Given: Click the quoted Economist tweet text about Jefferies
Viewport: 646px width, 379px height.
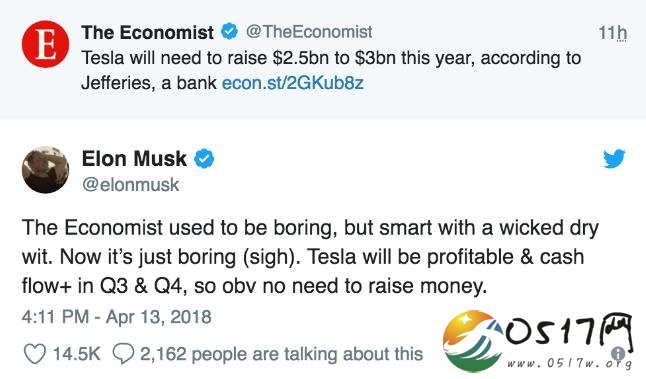Looking at the screenshot, I should [x=331, y=70].
